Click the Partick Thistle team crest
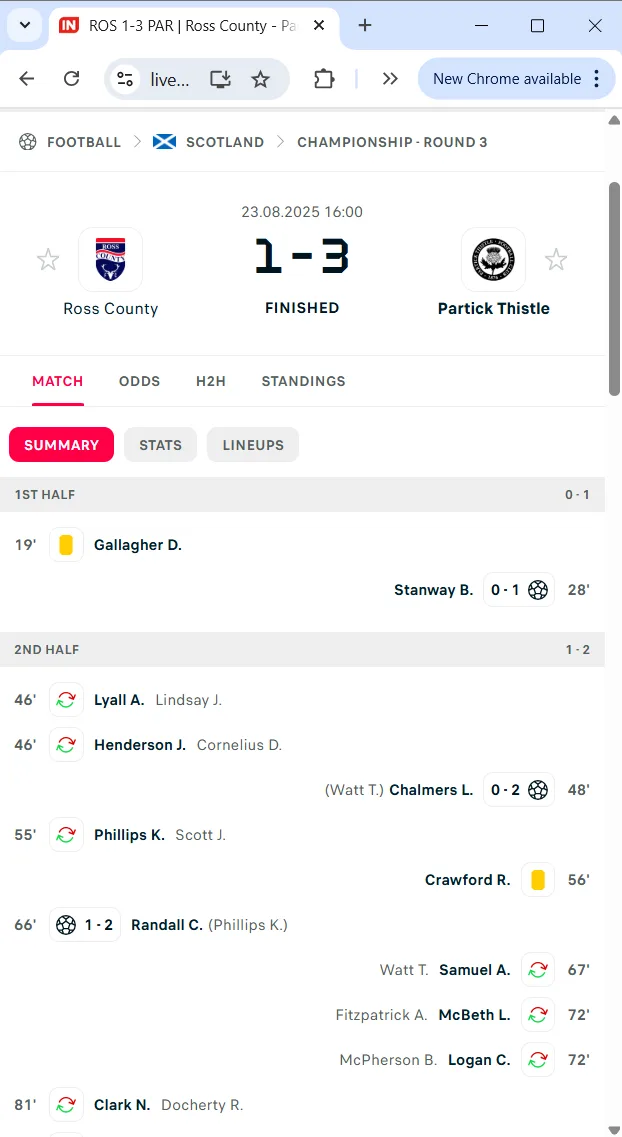The image size is (622, 1137). (493, 259)
